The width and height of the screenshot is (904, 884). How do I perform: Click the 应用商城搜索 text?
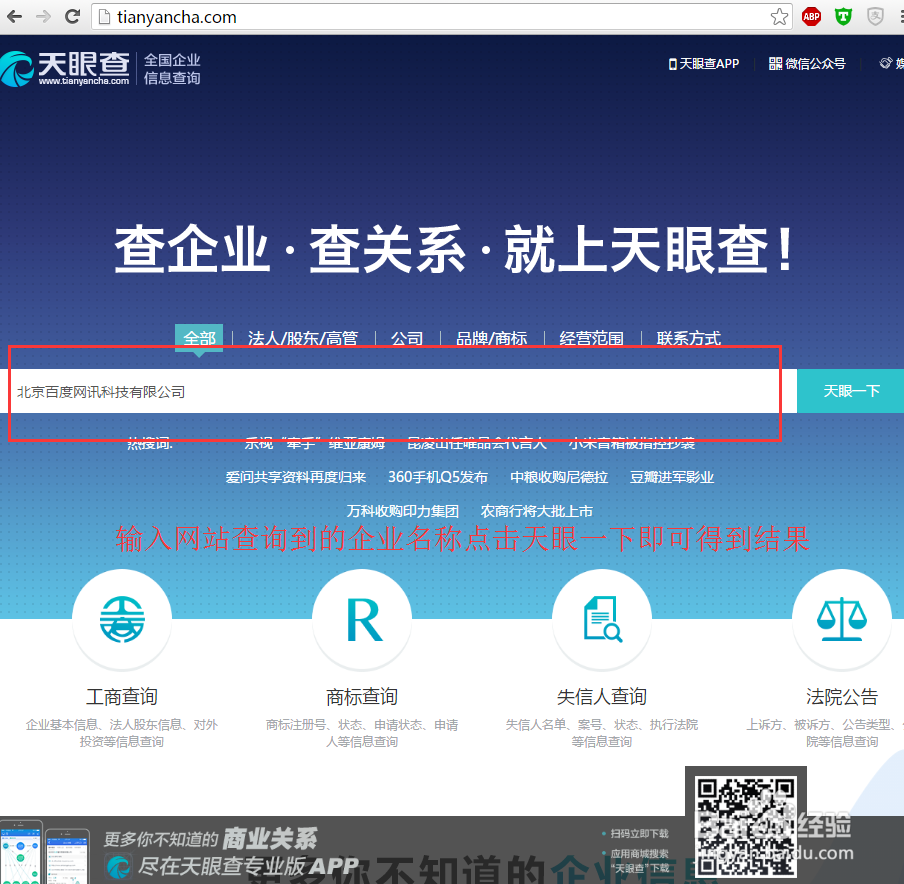[639, 854]
